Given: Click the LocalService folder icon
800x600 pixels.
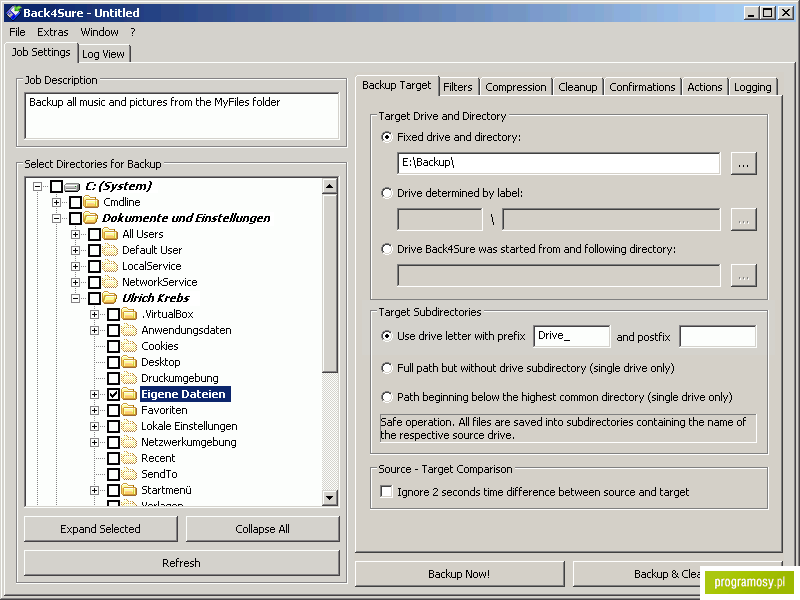Looking at the screenshot, I should [x=110, y=266].
